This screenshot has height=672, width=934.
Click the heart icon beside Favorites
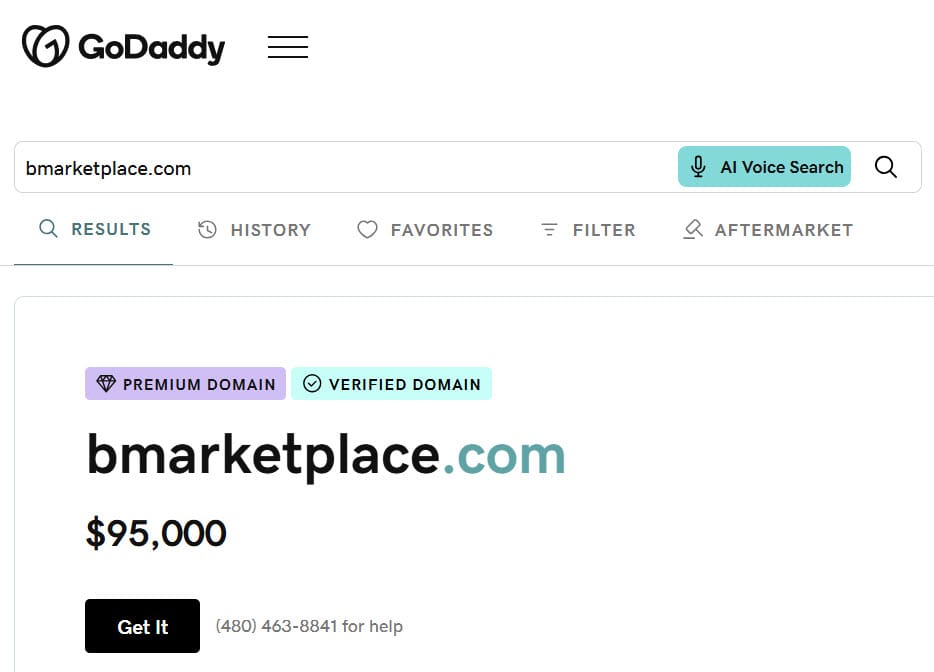coord(367,230)
